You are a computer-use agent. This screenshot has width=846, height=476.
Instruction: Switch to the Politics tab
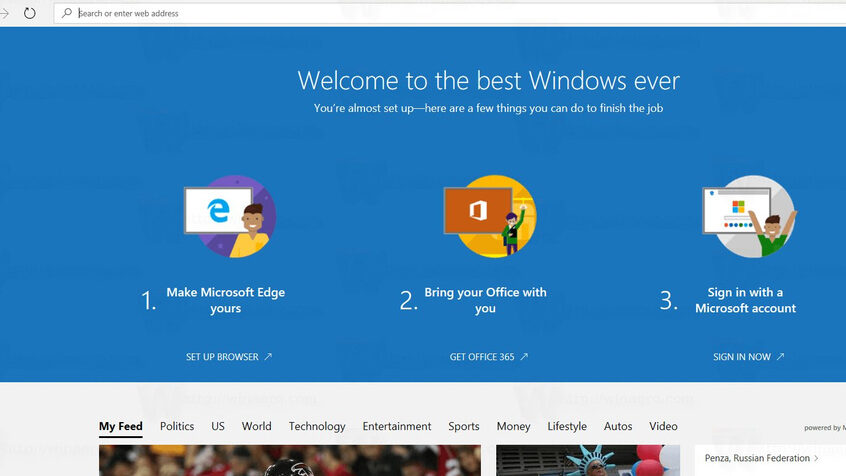pos(177,426)
